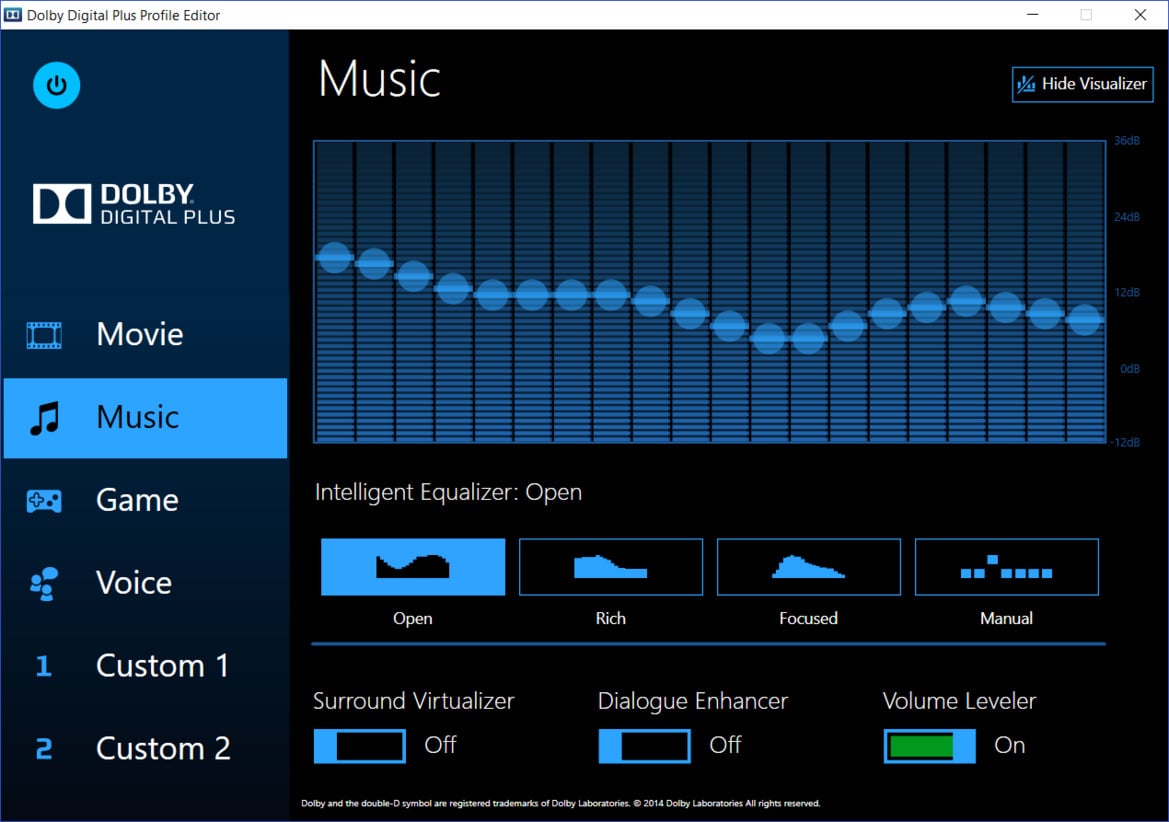Click the Music note icon
This screenshot has width=1169, height=822.
click(x=44, y=418)
